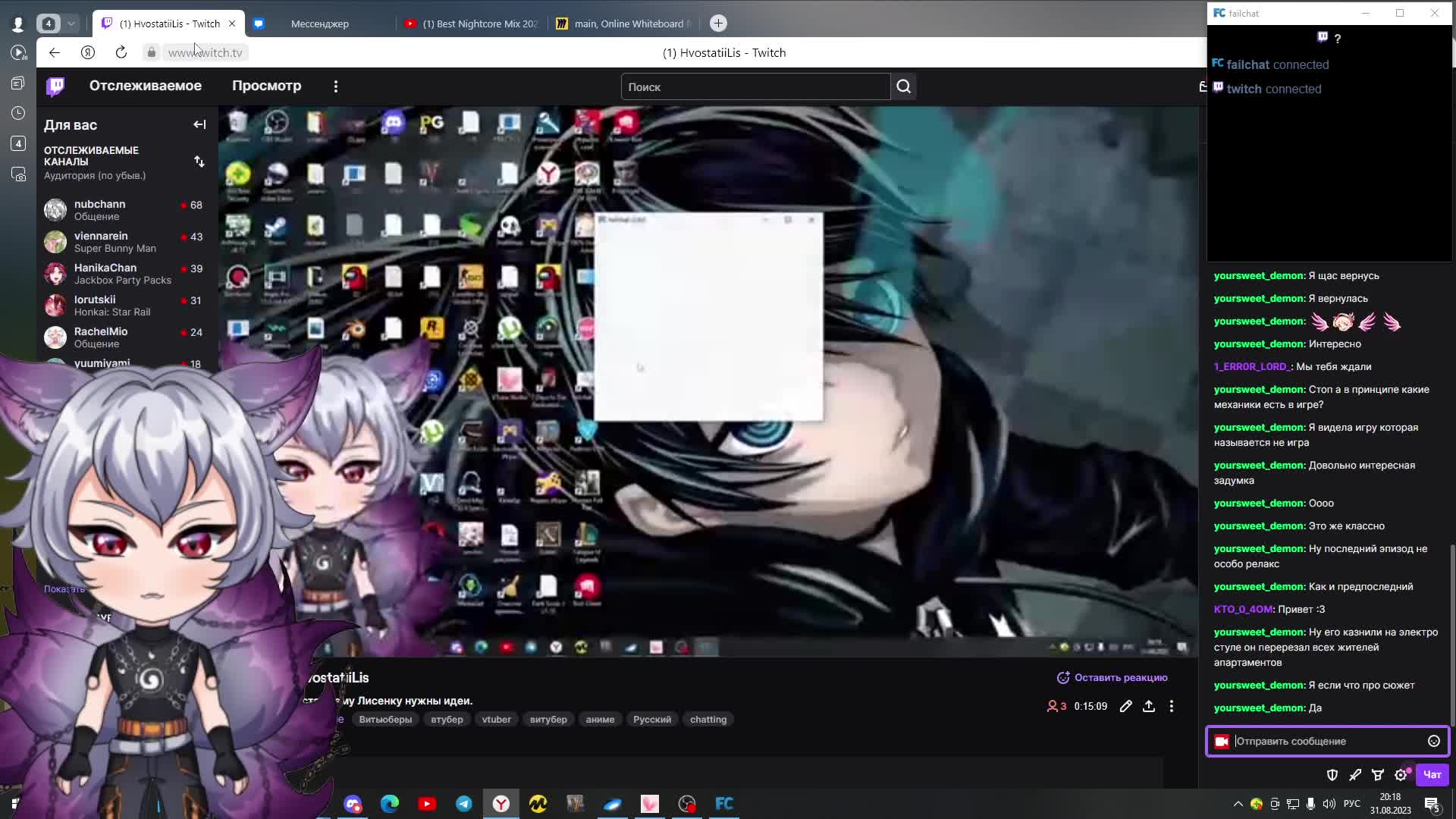Open the media player sidebar icon

[x=18, y=52]
